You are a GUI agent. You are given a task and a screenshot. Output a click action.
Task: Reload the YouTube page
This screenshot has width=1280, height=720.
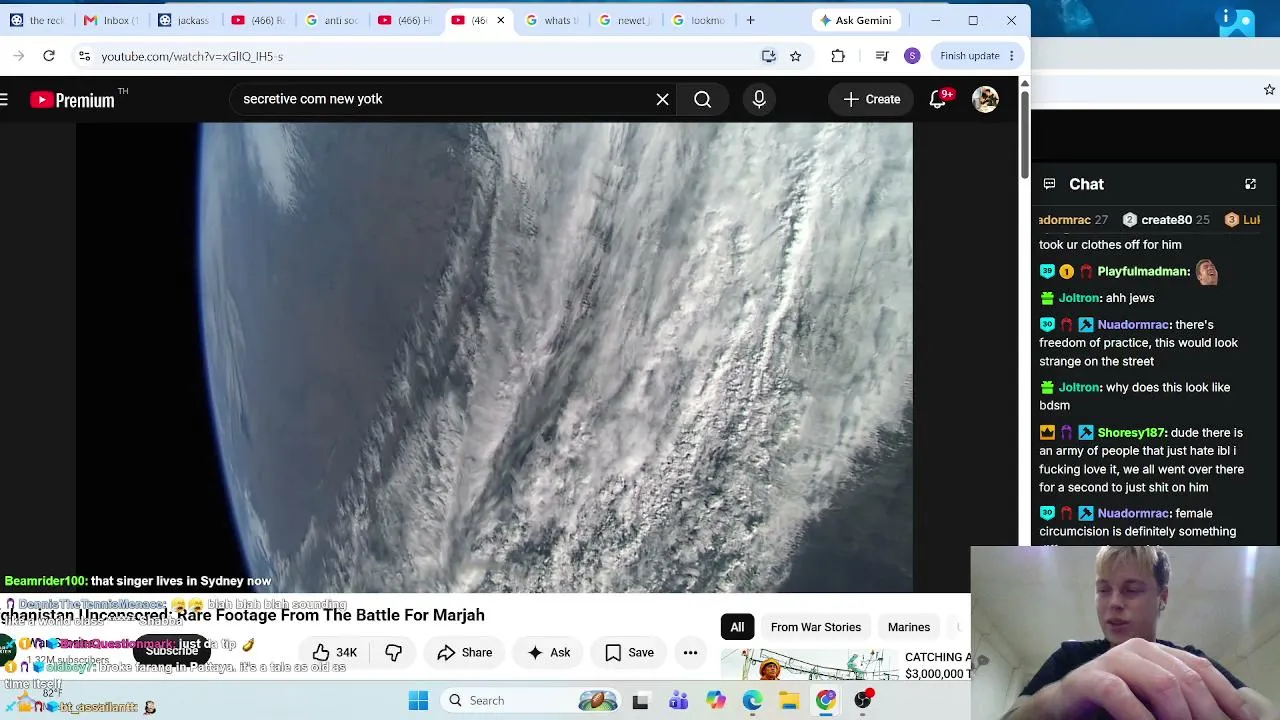(49, 56)
